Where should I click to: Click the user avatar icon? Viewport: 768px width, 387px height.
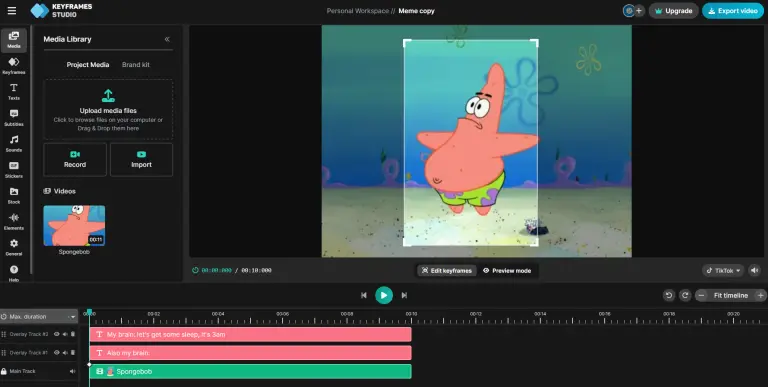point(628,10)
